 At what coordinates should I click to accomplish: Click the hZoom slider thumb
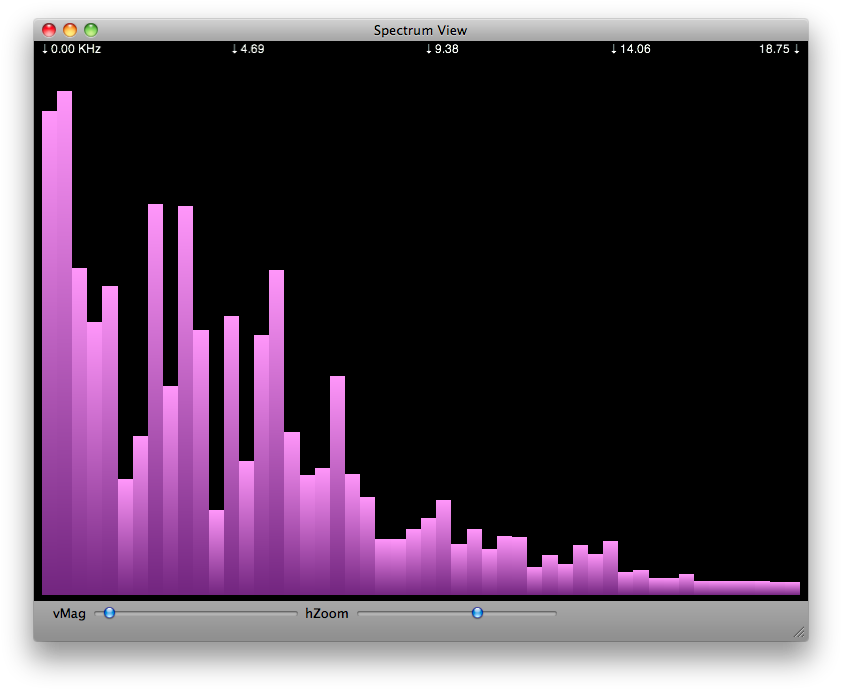[x=477, y=613]
